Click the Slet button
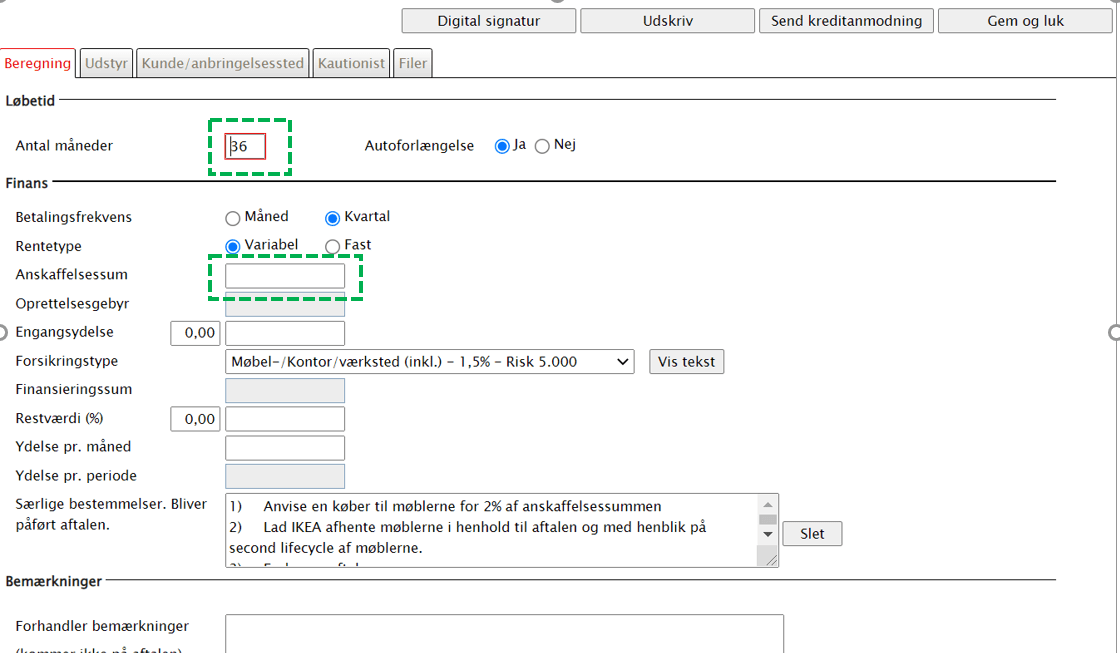The image size is (1120, 653). pyautogui.click(x=812, y=534)
